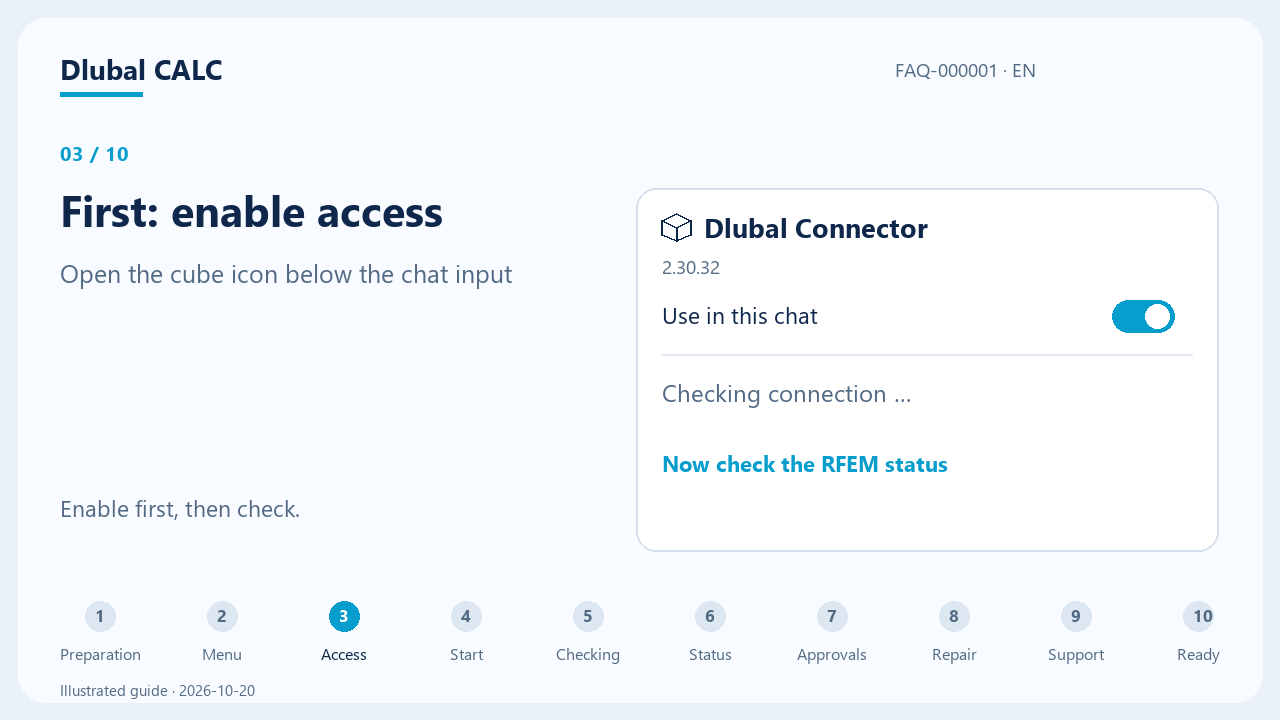Go to step 10 Ready
This screenshot has width=1280, height=720.
pyautogui.click(x=1198, y=634)
